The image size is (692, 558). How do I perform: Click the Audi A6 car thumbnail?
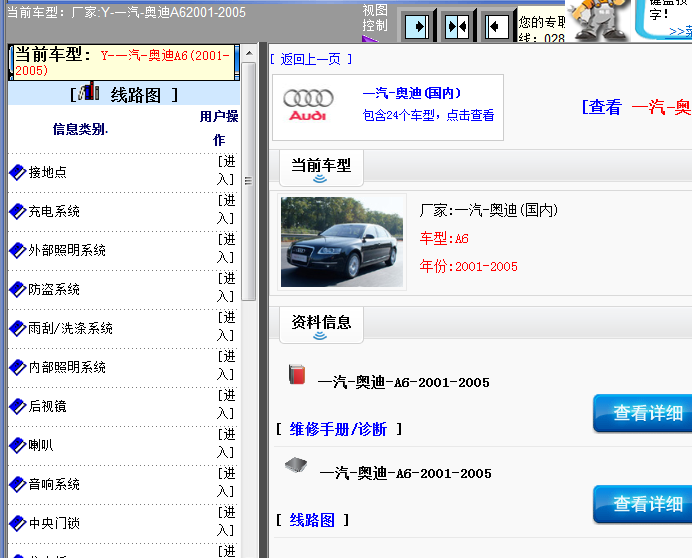pos(342,242)
